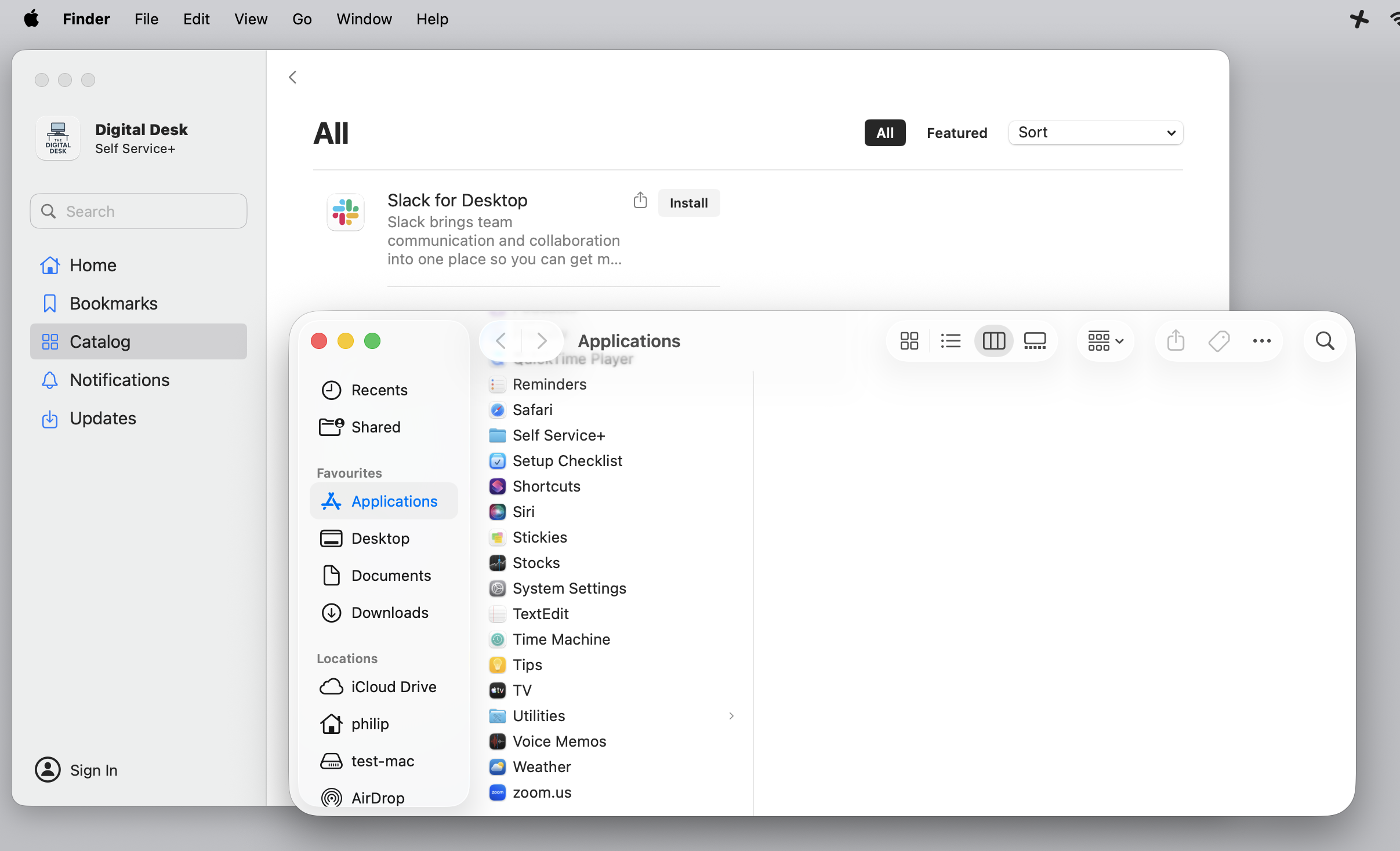Go back in the Self Service+ window
This screenshot has width=1400, height=851.
[293, 78]
